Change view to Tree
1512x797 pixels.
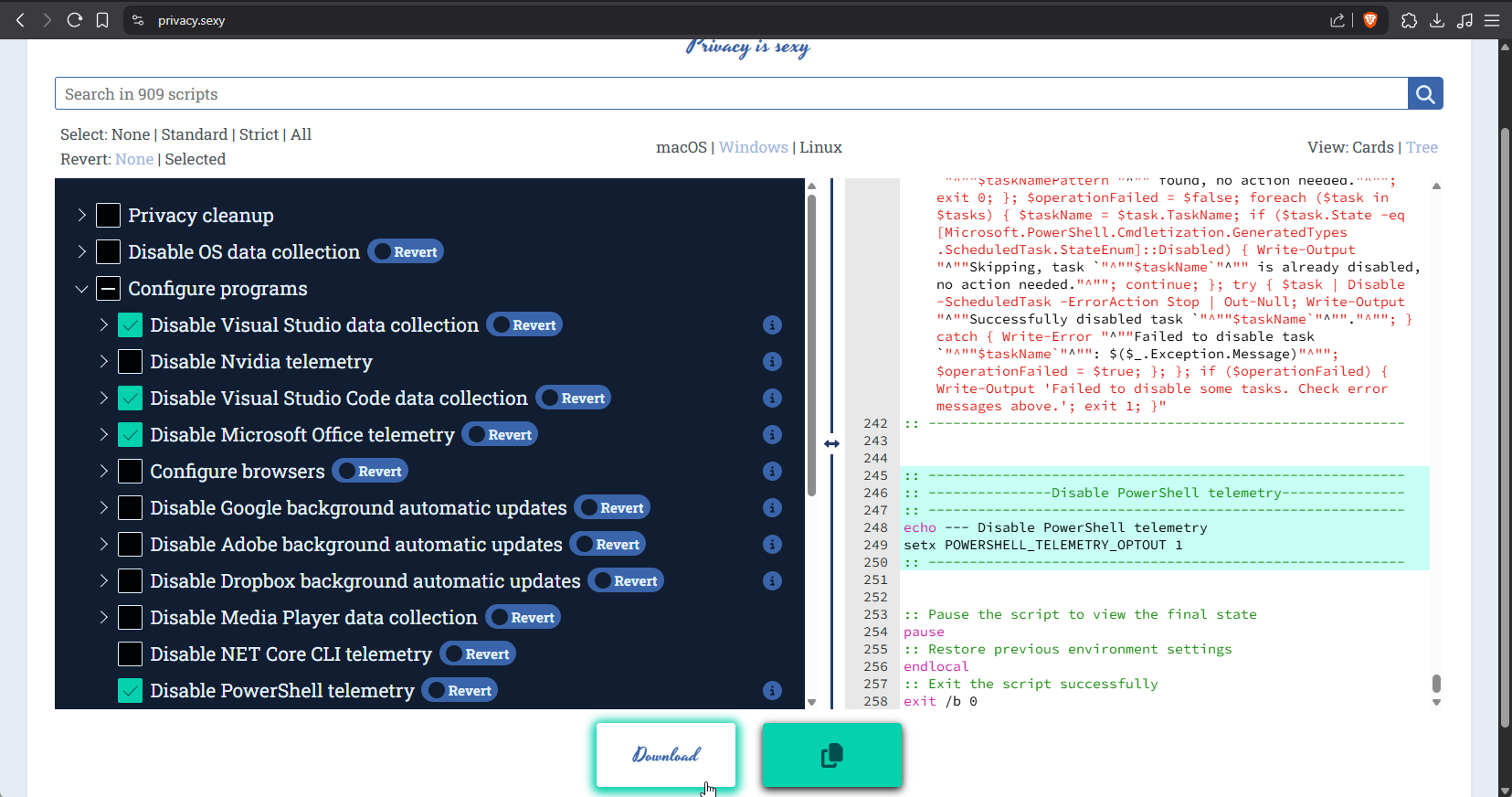pos(1422,147)
